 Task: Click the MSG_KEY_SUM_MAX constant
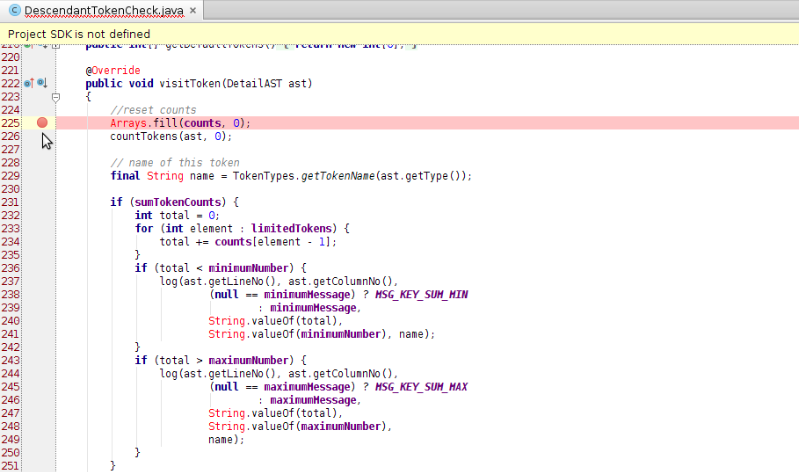point(422,387)
